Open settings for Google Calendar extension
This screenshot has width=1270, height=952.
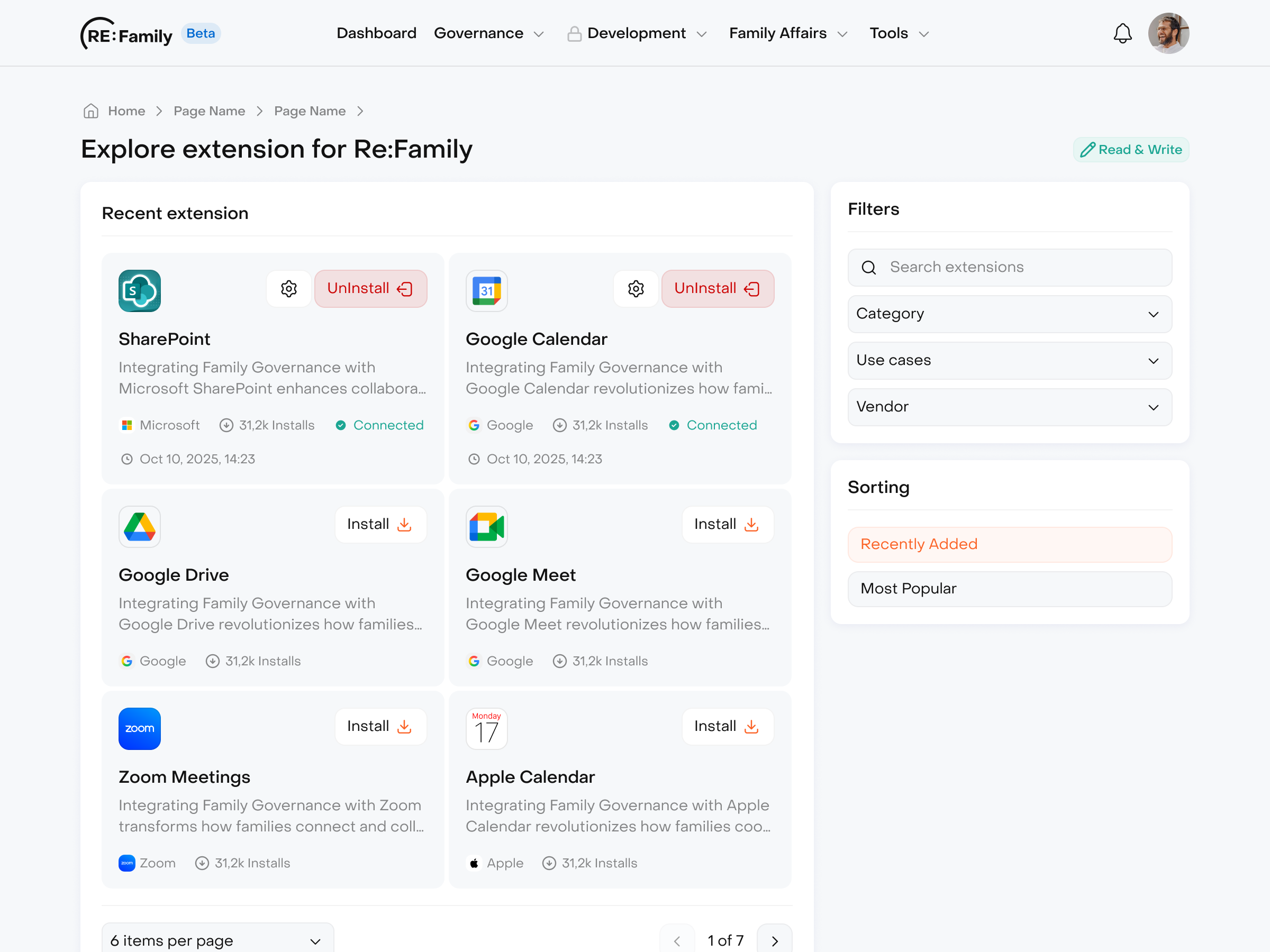(636, 289)
